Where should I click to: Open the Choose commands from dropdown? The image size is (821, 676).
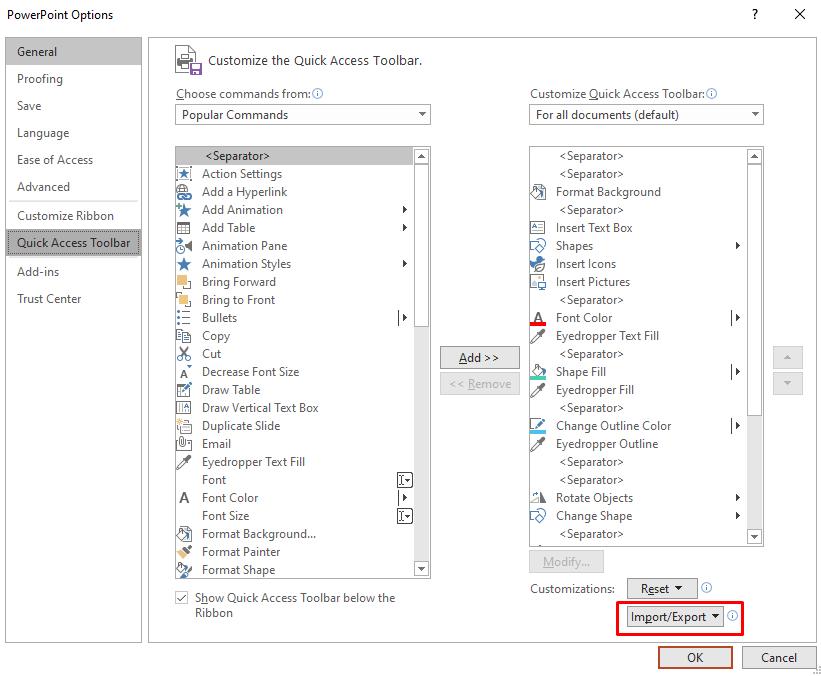(303, 115)
